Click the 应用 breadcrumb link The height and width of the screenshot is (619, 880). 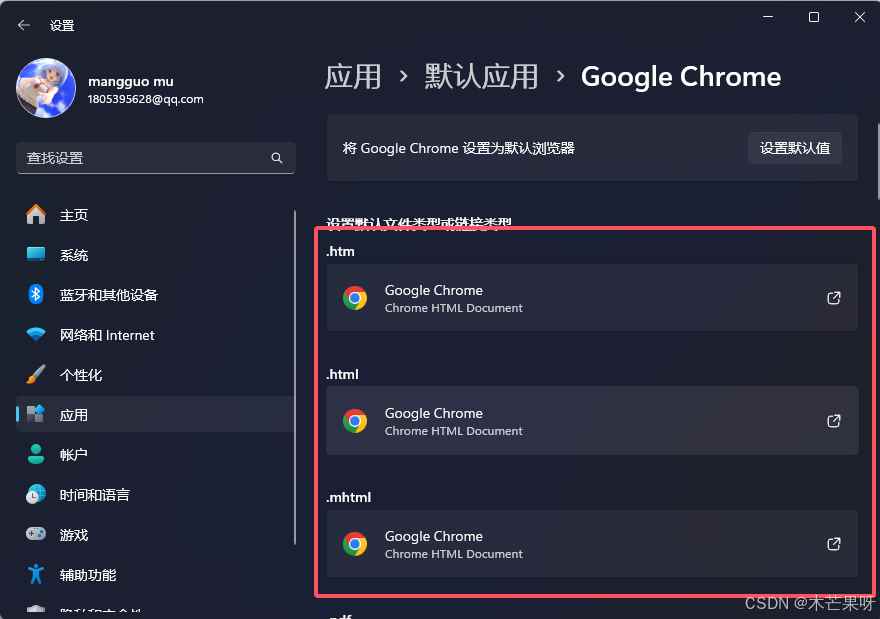click(354, 77)
